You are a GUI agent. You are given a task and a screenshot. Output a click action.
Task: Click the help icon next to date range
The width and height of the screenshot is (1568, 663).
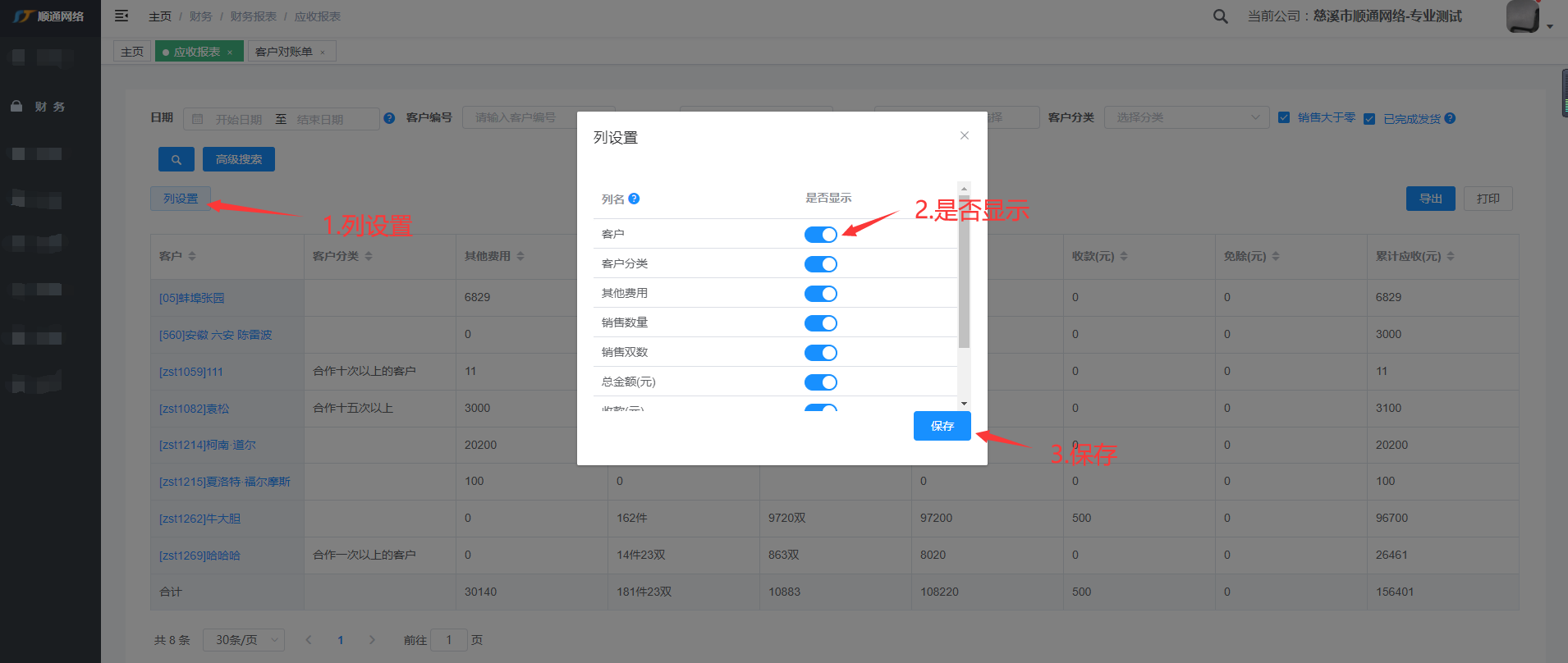(x=389, y=118)
